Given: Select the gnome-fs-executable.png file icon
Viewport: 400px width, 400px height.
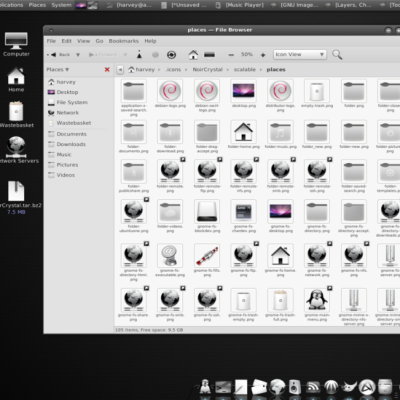Looking at the screenshot, I should tap(170, 256).
